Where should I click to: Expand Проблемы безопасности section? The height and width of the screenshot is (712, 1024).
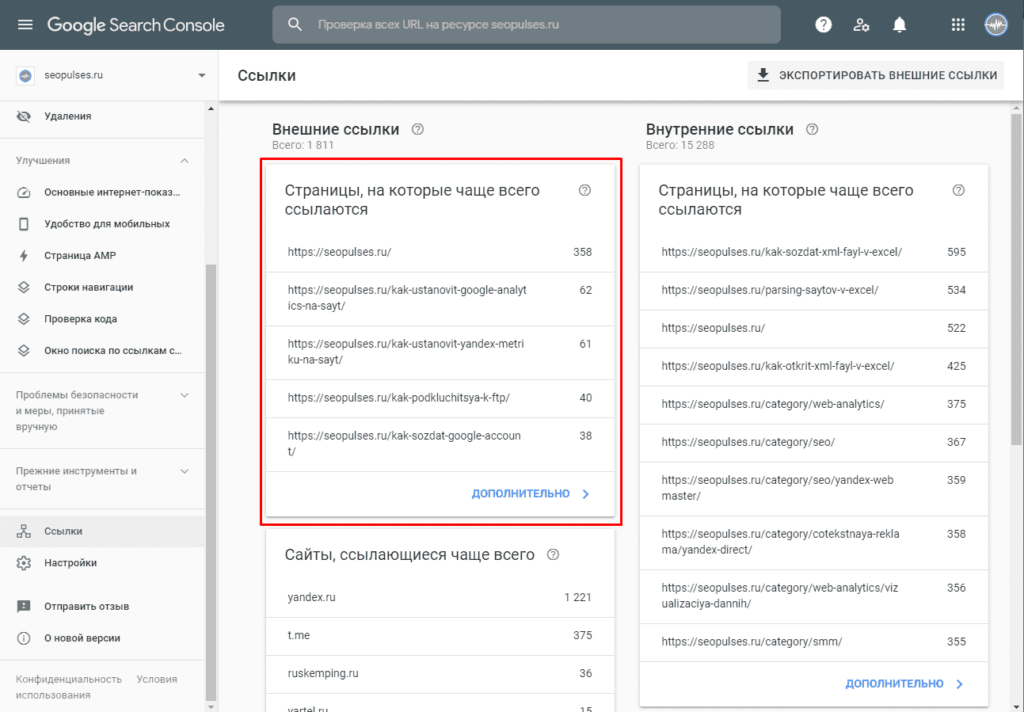(x=184, y=395)
